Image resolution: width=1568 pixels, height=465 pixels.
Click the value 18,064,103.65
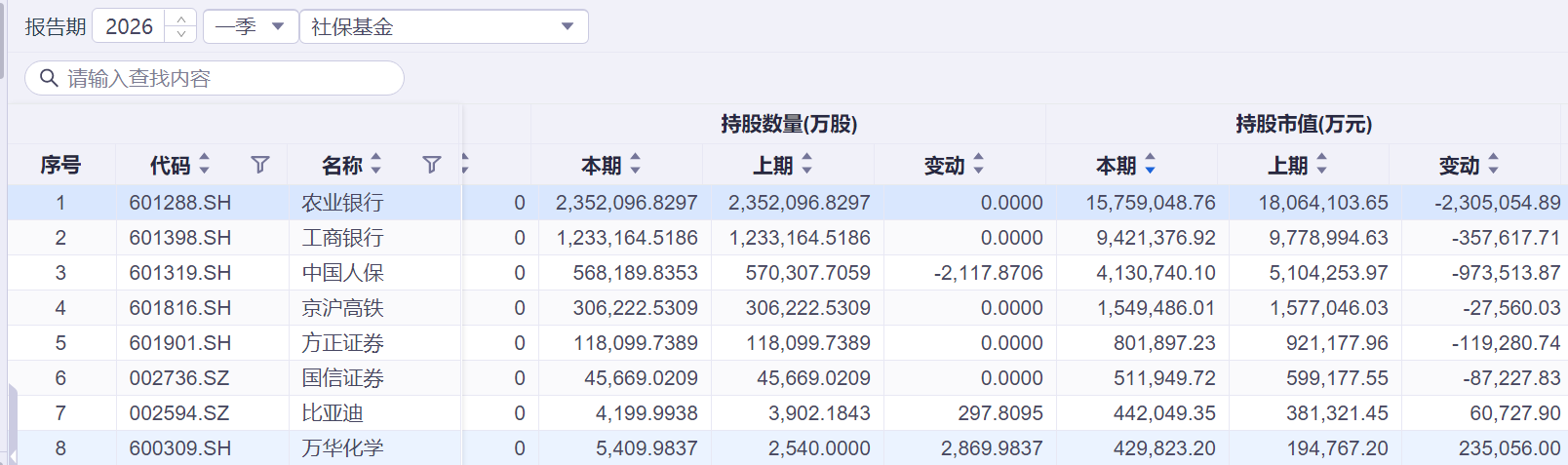(x=1323, y=203)
